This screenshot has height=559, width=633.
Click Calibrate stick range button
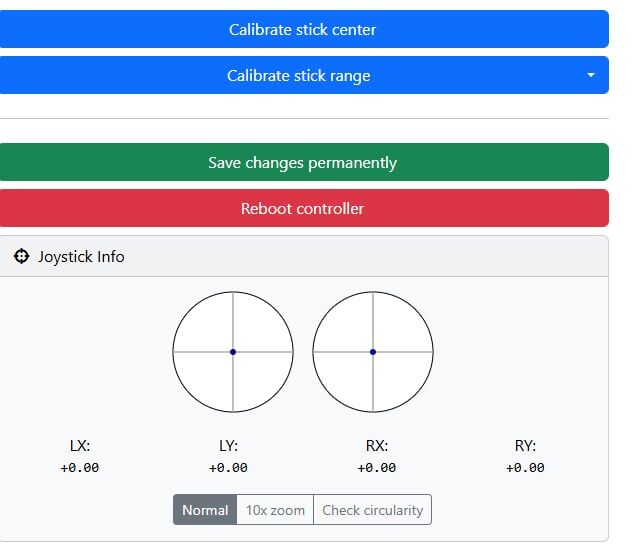point(298,76)
